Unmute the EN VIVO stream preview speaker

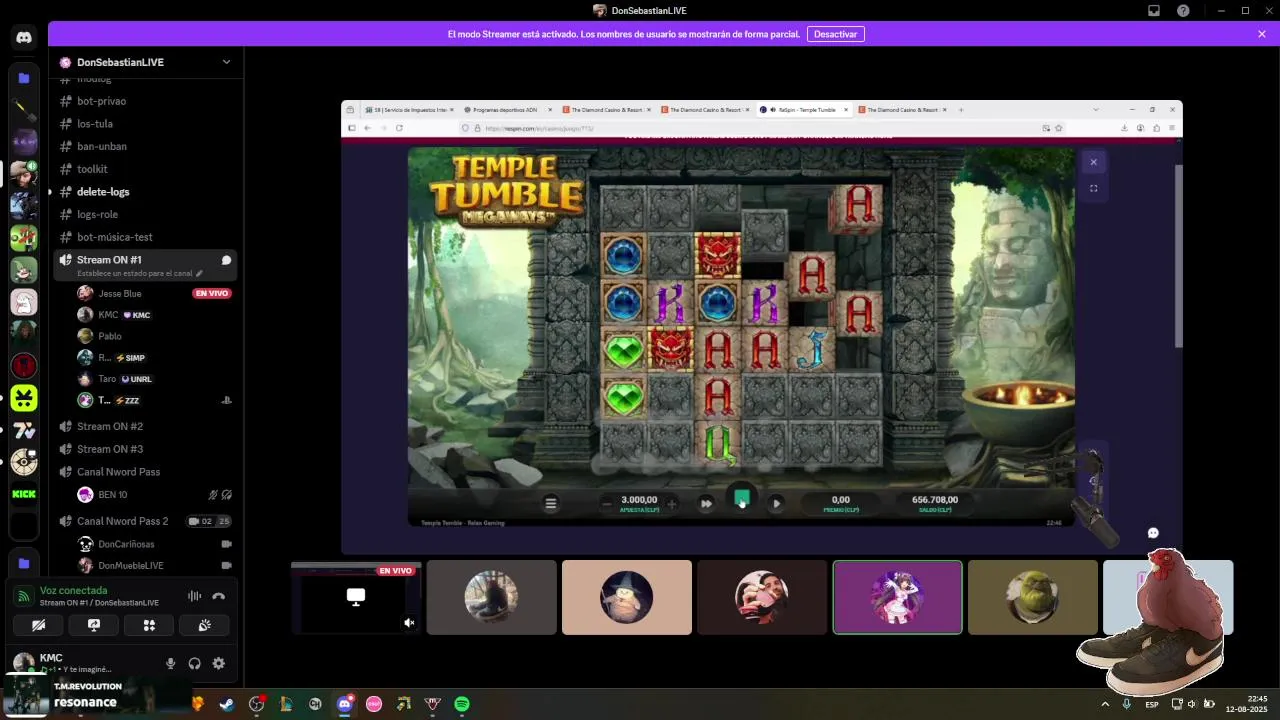pos(409,623)
